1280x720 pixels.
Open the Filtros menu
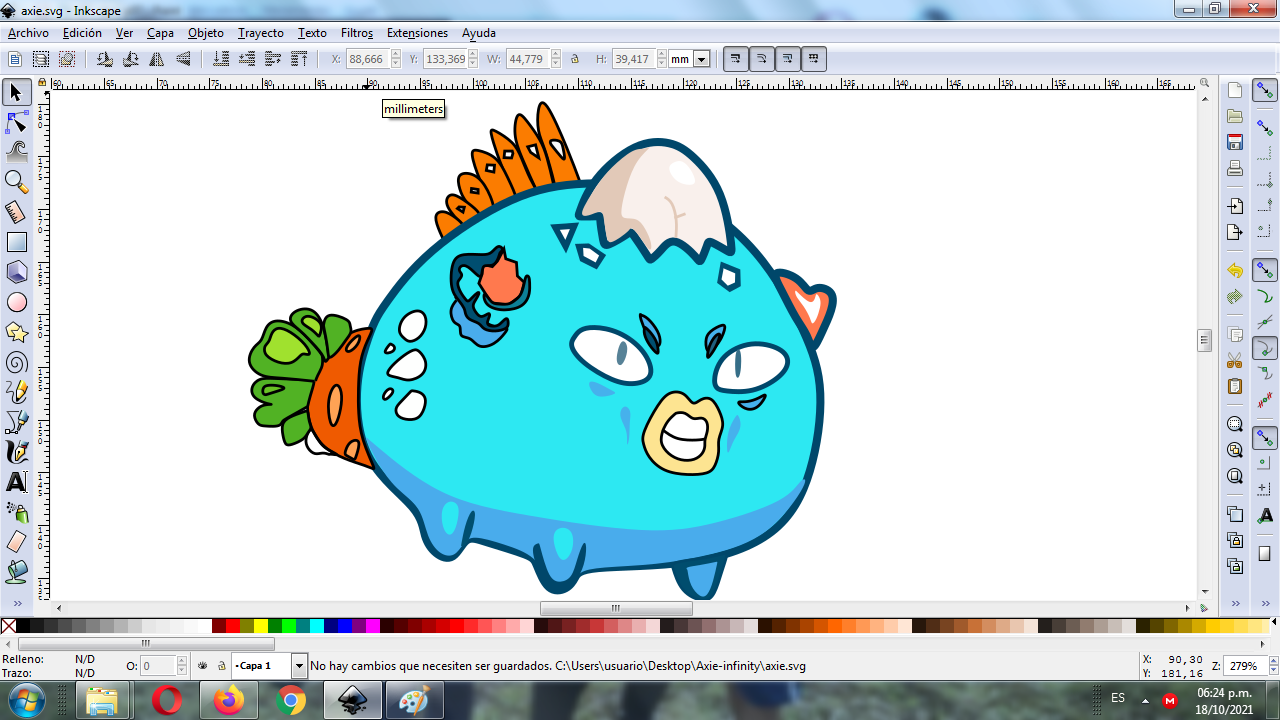(357, 33)
